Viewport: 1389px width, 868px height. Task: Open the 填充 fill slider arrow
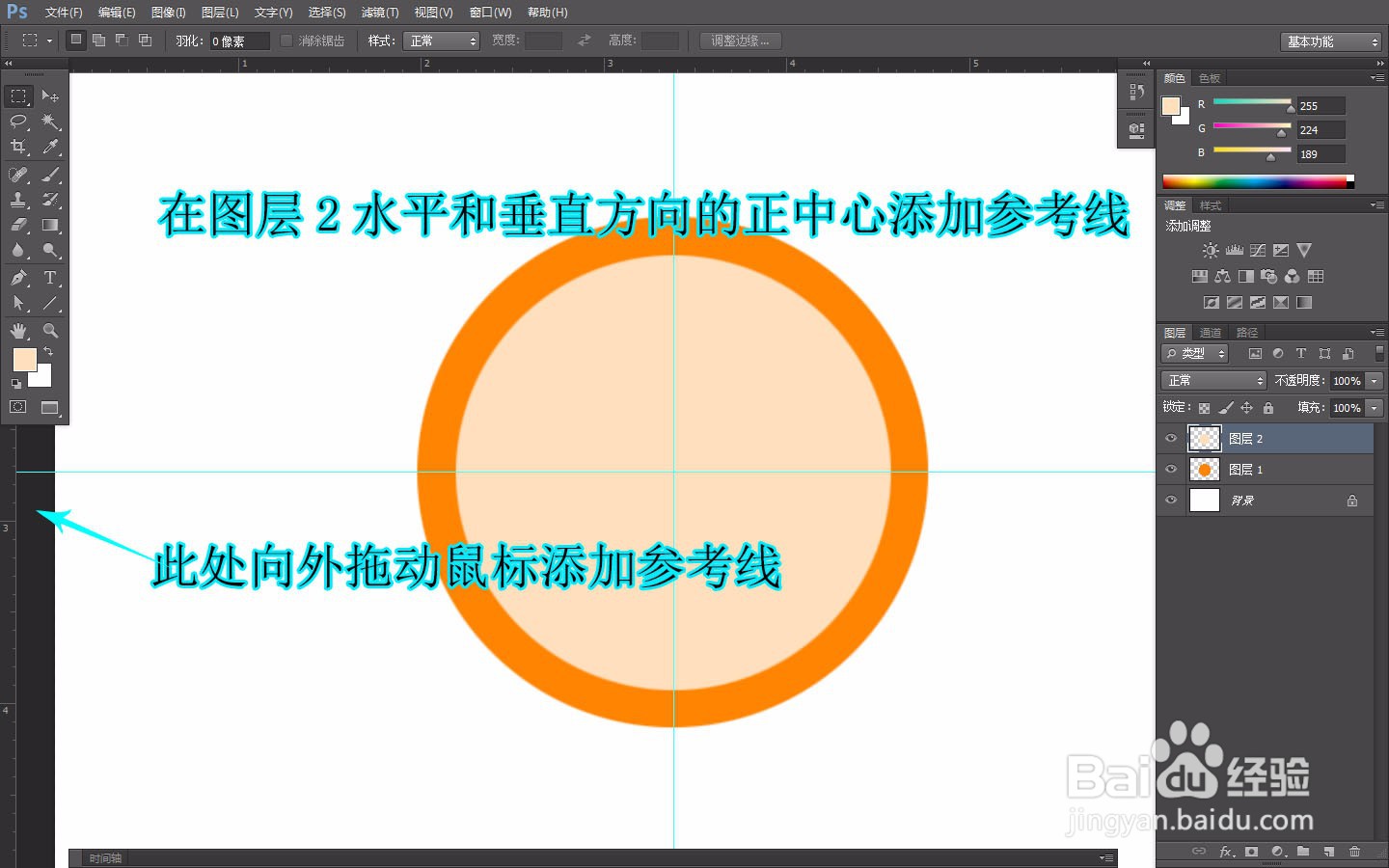1375,408
